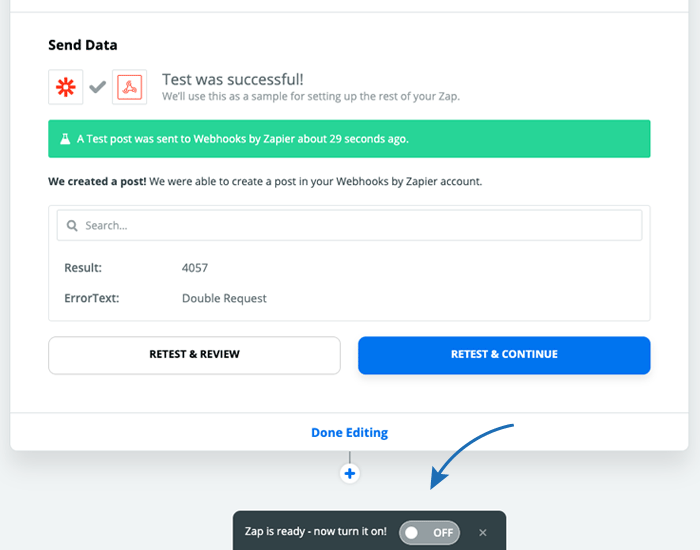The height and width of the screenshot is (550, 700).
Task: Click the Retest & Continue button
Action: point(504,355)
